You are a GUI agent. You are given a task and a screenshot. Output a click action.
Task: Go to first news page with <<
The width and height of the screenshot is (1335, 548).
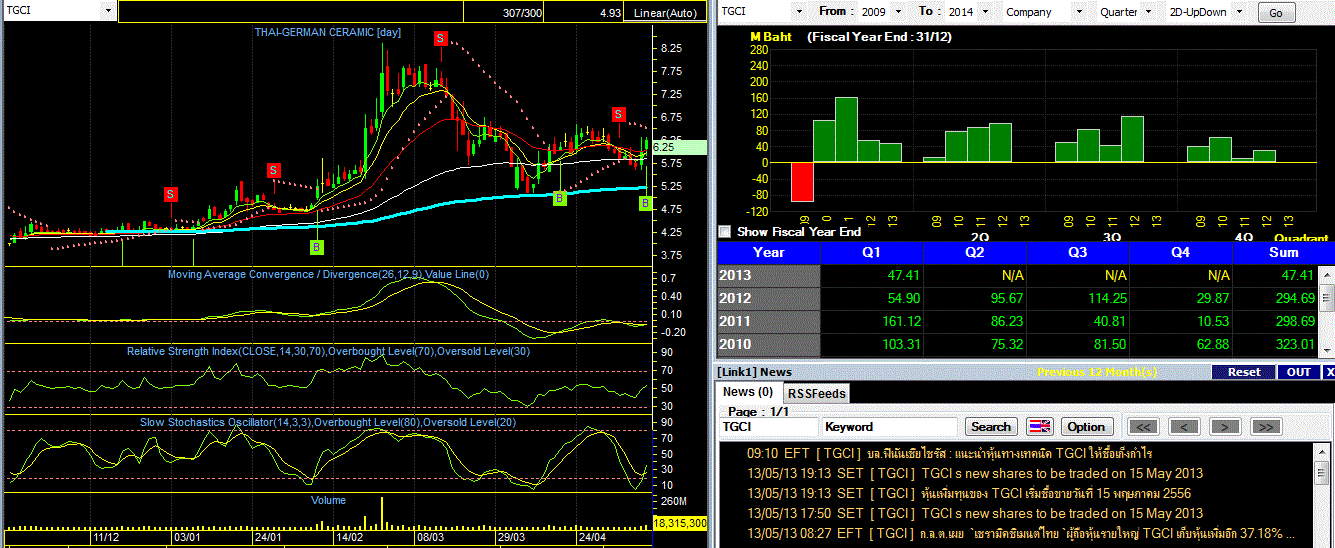click(1144, 427)
